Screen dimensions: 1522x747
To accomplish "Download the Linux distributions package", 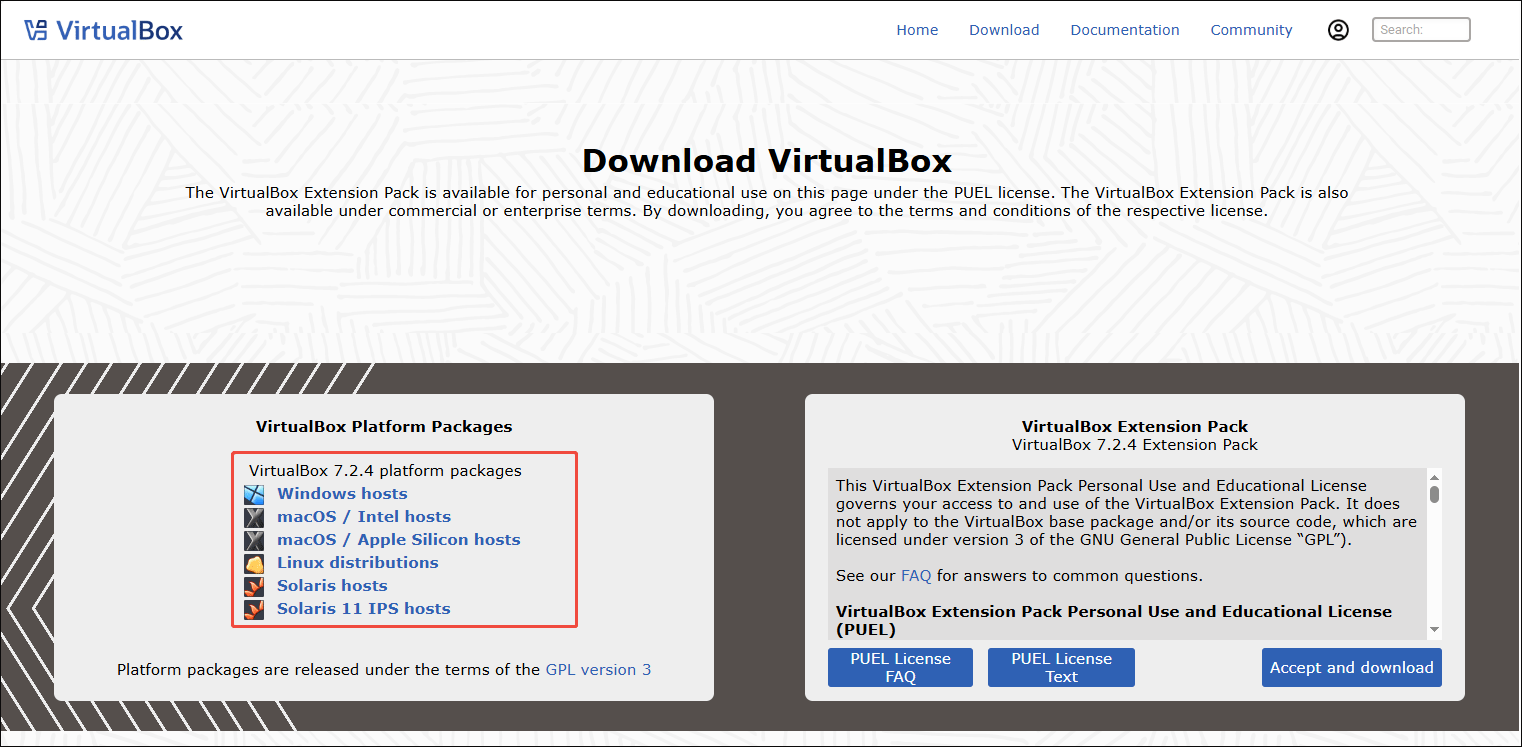I will (x=357, y=563).
